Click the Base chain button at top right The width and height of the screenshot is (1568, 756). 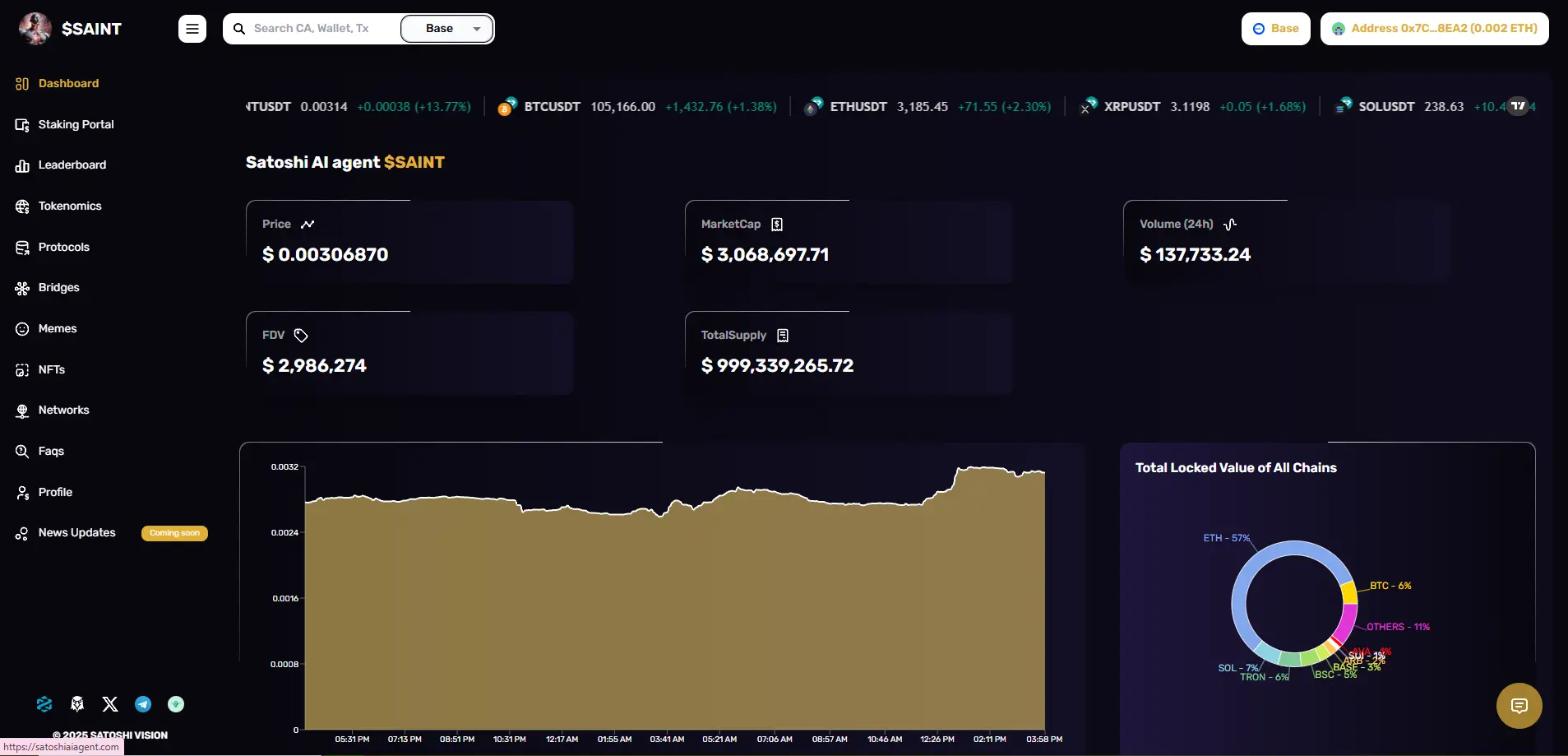tap(1275, 29)
